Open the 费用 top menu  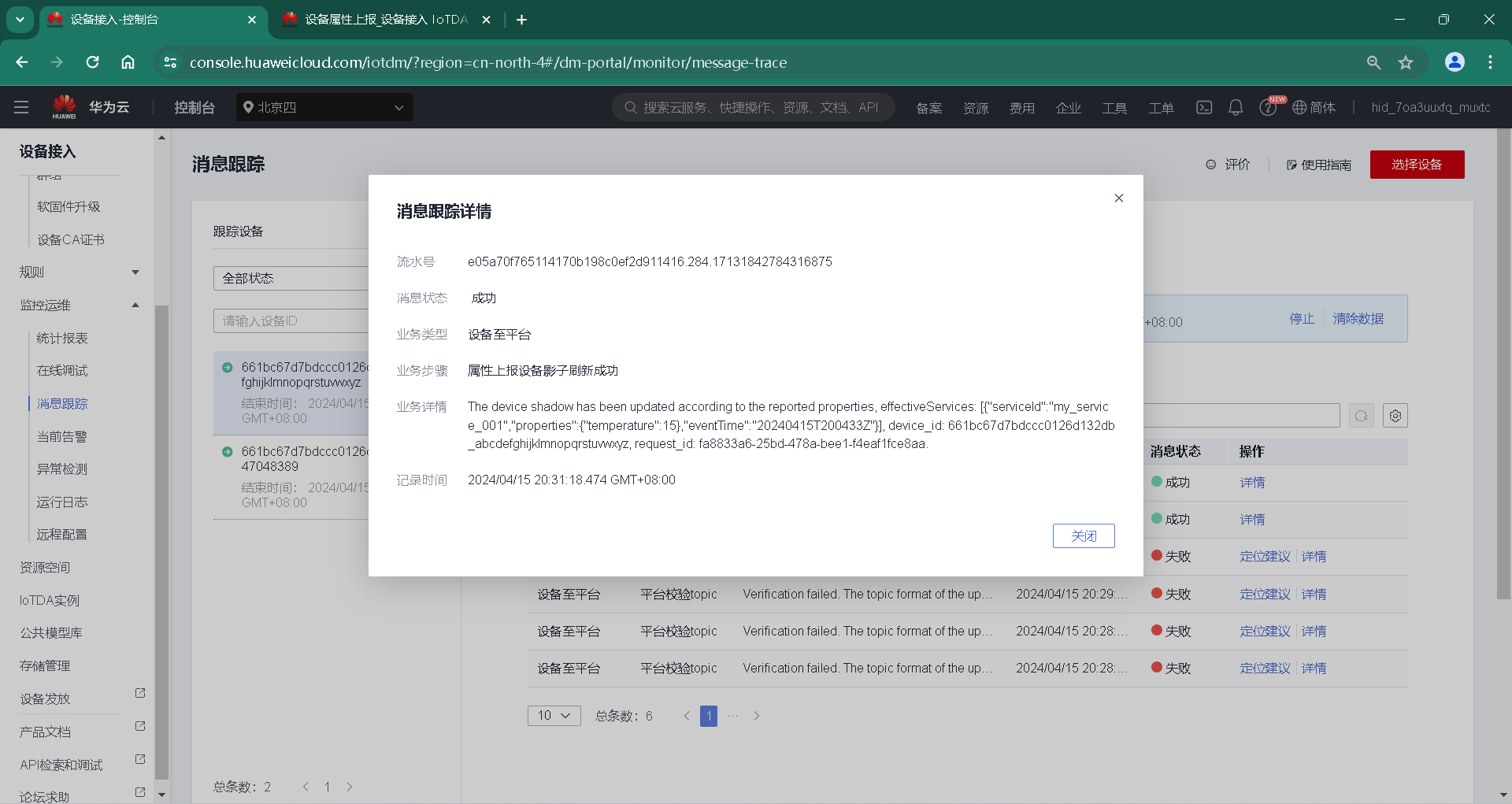[1022, 108]
